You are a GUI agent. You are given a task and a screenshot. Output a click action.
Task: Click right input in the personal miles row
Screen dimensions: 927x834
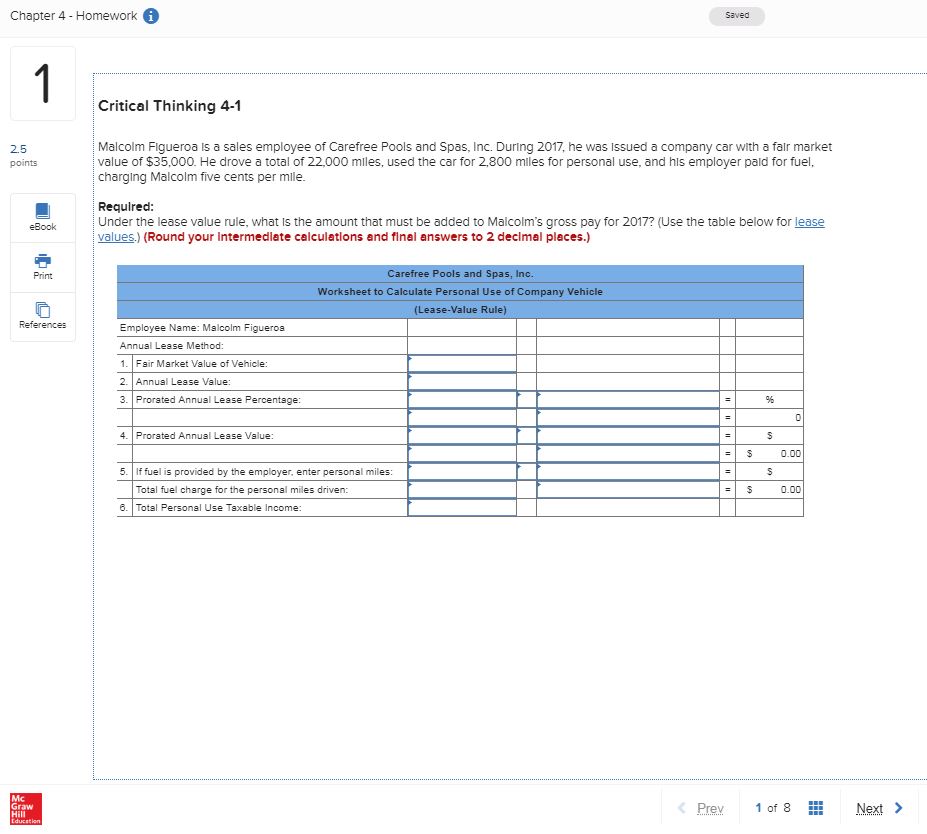point(628,472)
